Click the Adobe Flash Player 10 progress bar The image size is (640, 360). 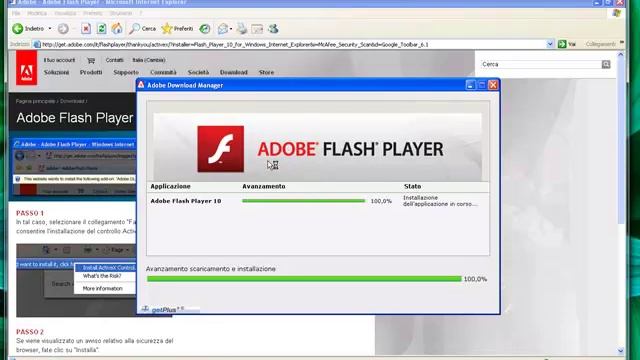pos(303,201)
